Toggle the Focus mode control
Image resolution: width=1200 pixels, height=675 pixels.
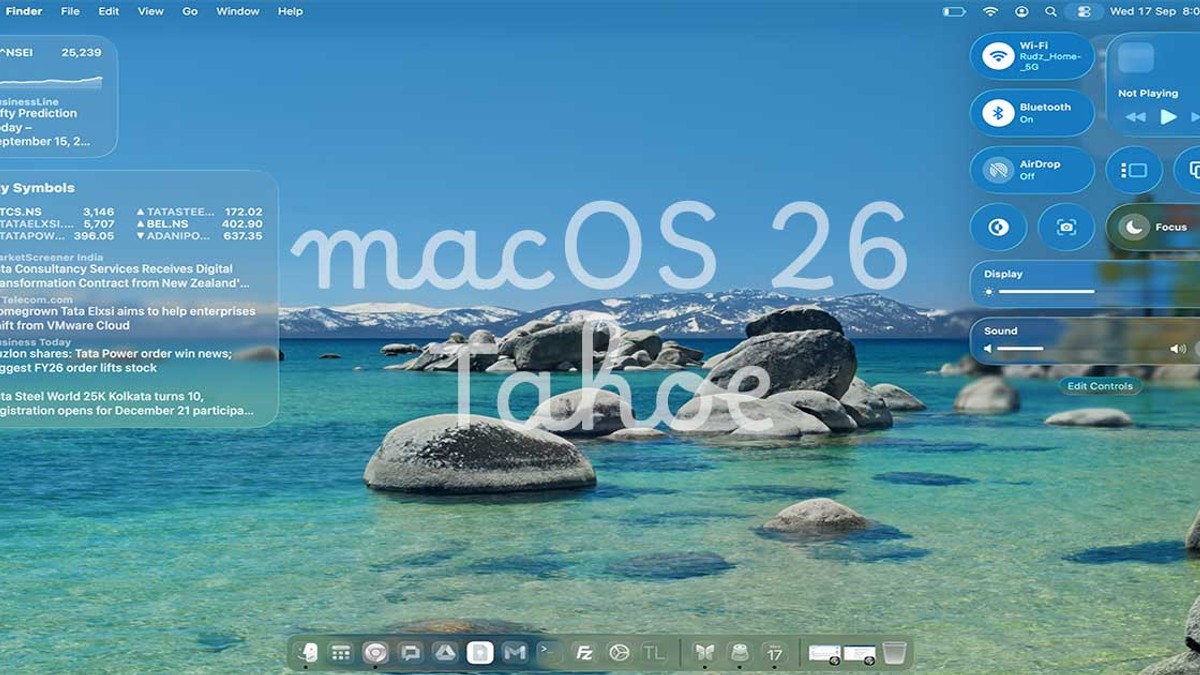tap(1152, 227)
